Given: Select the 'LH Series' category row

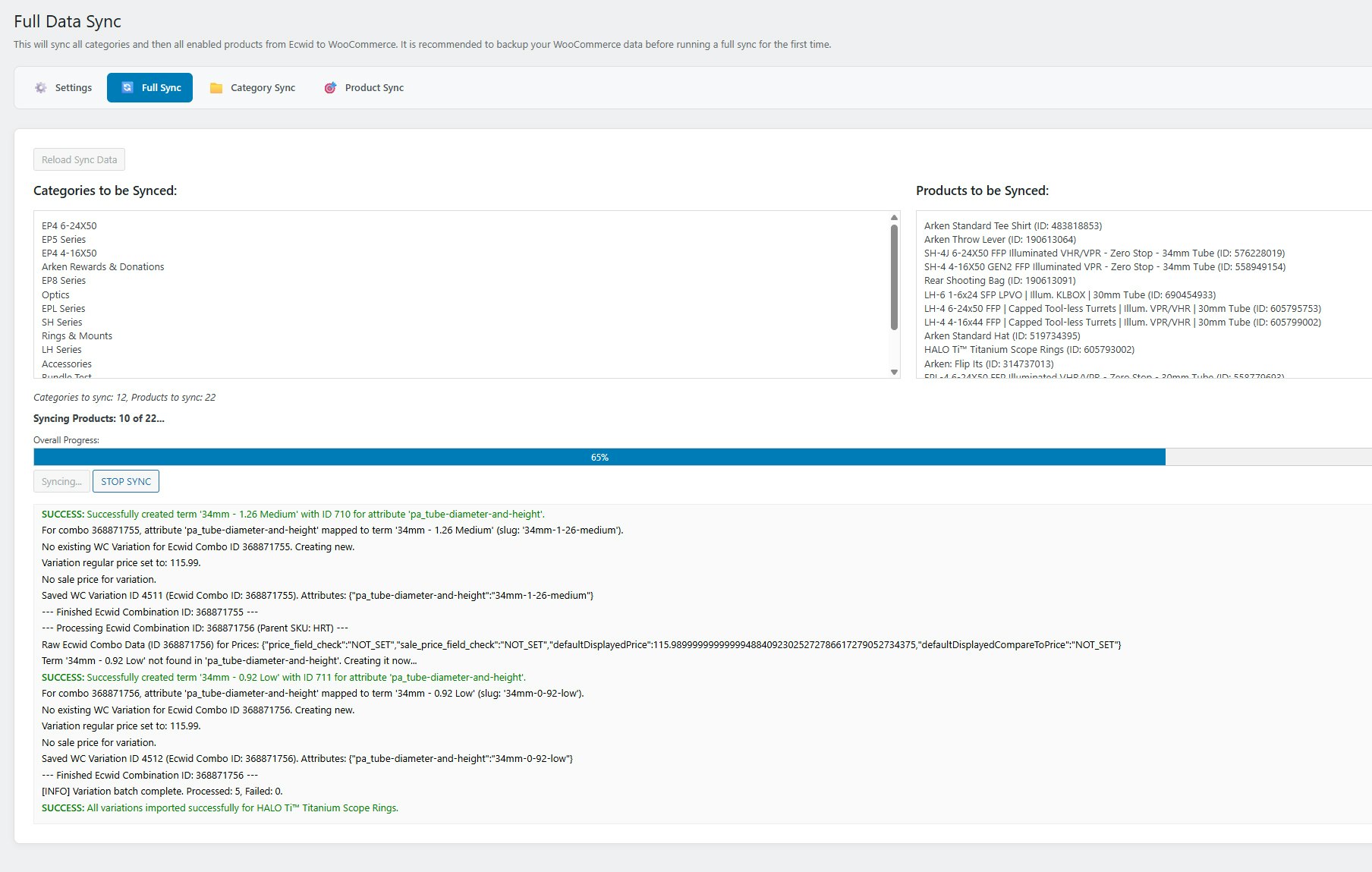Looking at the screenshot, I should (x=61, y=349).
